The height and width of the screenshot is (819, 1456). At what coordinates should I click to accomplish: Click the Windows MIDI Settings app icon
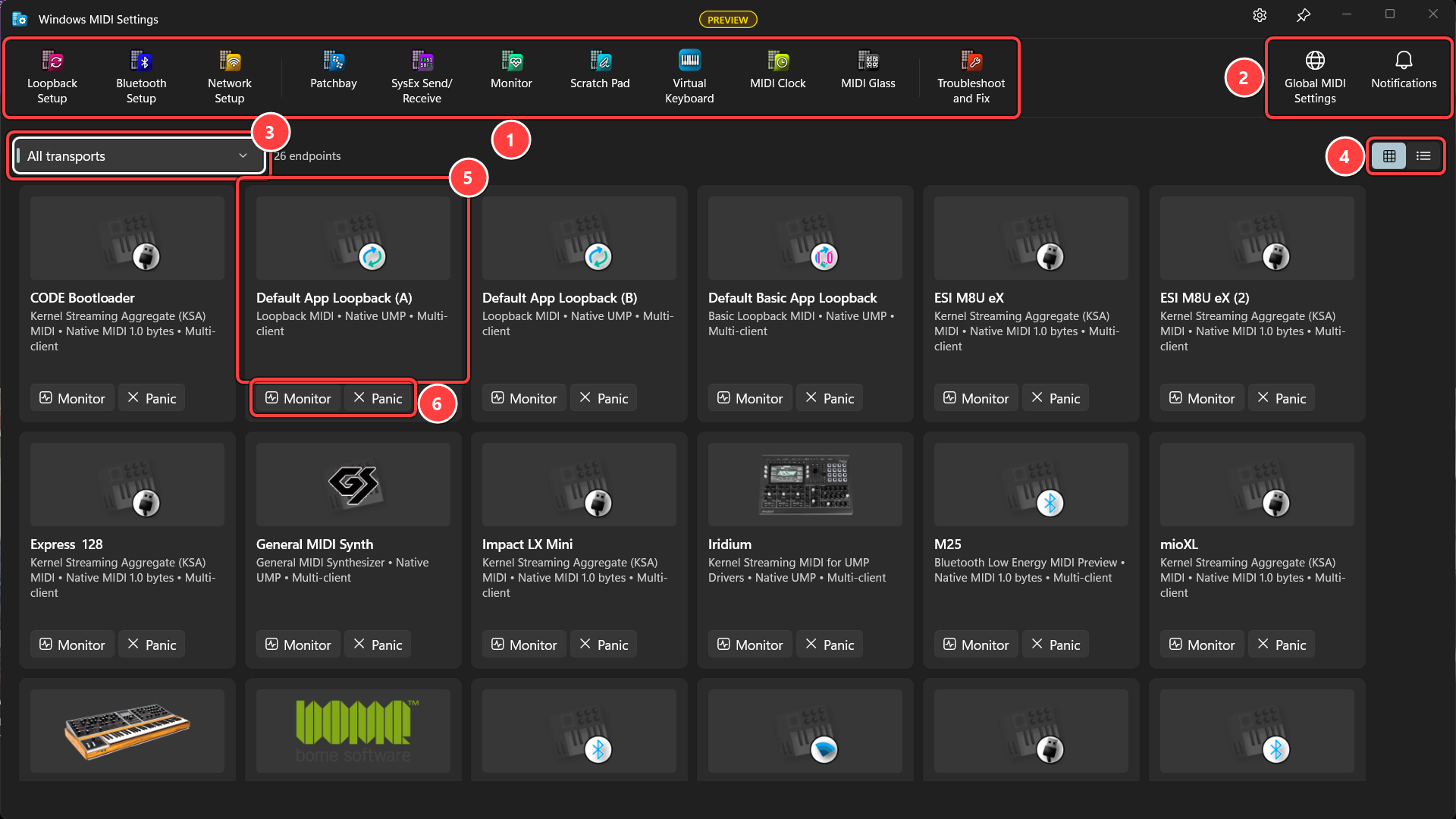click(20, 19)
